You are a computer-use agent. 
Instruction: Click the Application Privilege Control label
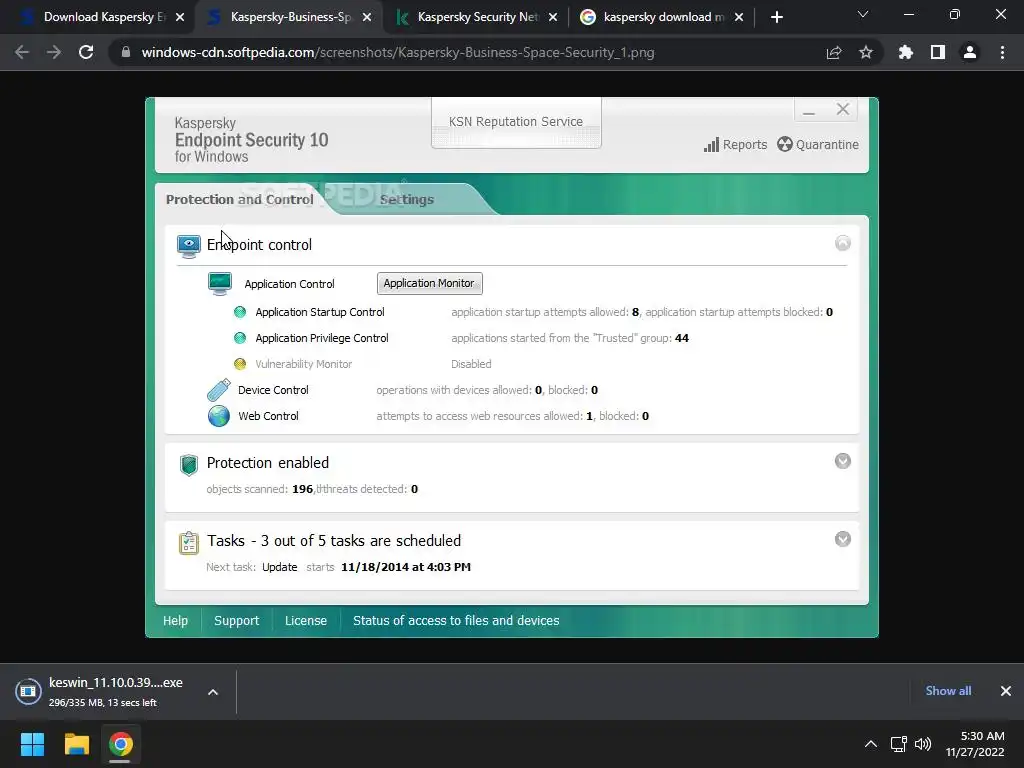point(322,338)
